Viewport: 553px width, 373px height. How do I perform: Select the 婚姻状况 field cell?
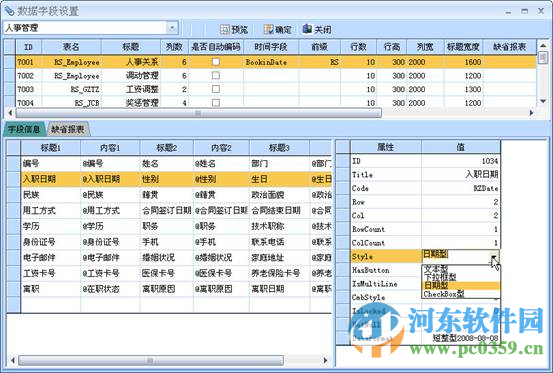(x=166, y=257)
